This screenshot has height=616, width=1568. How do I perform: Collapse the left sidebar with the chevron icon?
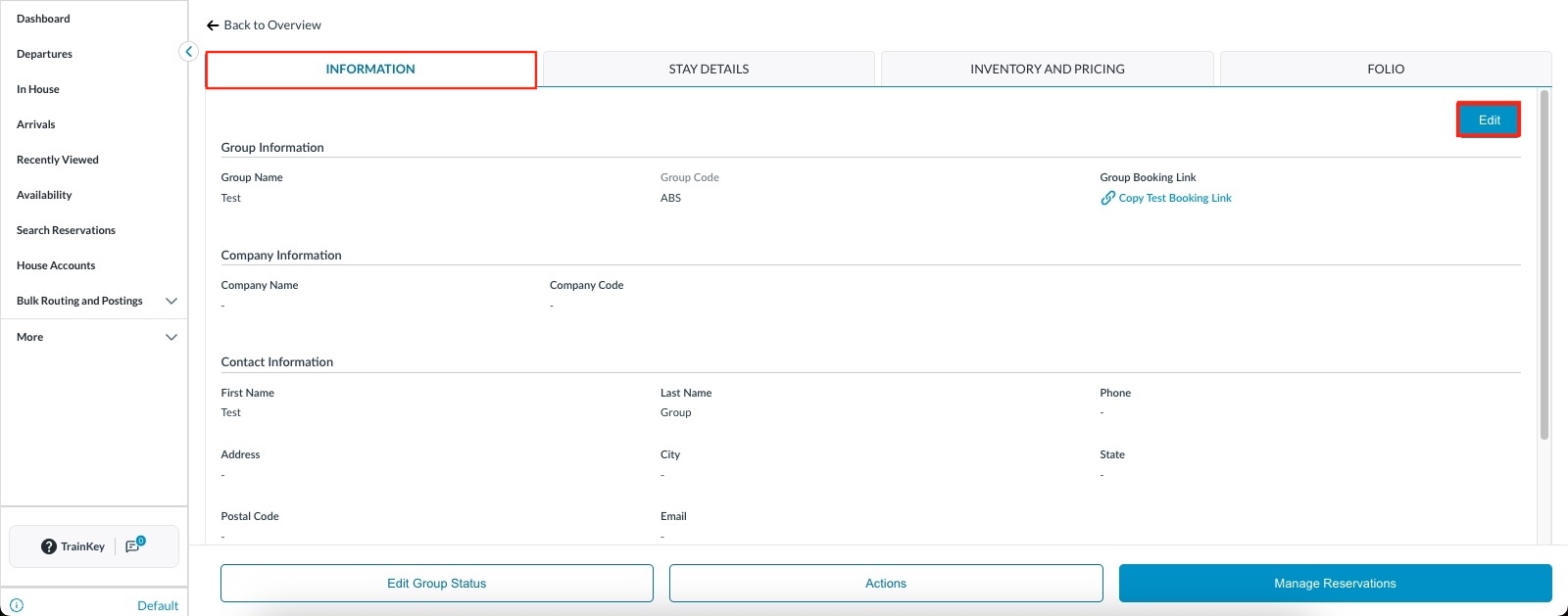click(189, 52)
